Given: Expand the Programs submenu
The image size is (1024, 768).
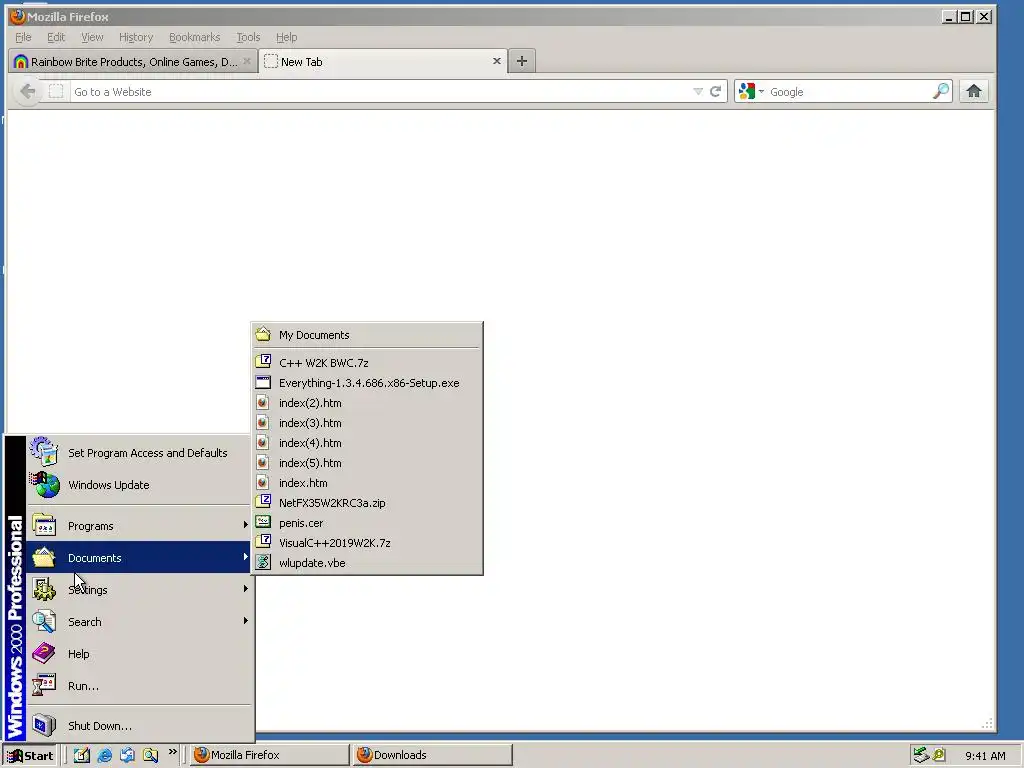Looking at the screenshot, I should click(138, 526).
